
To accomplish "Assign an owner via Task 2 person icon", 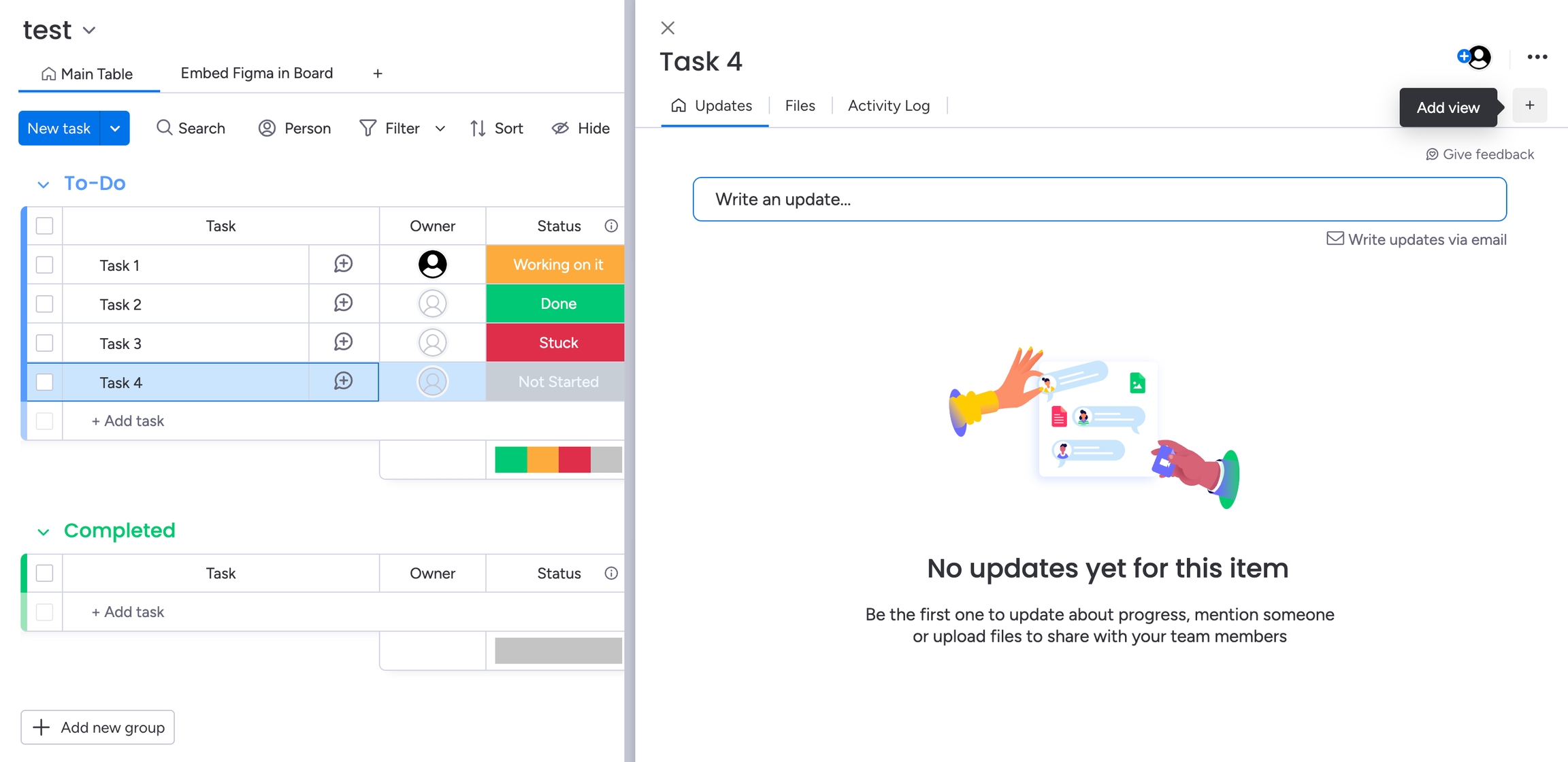I will coord(432,303).
